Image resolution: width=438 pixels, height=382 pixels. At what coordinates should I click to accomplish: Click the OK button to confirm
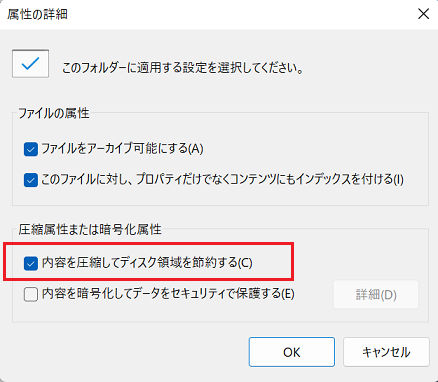coord(292,352)
